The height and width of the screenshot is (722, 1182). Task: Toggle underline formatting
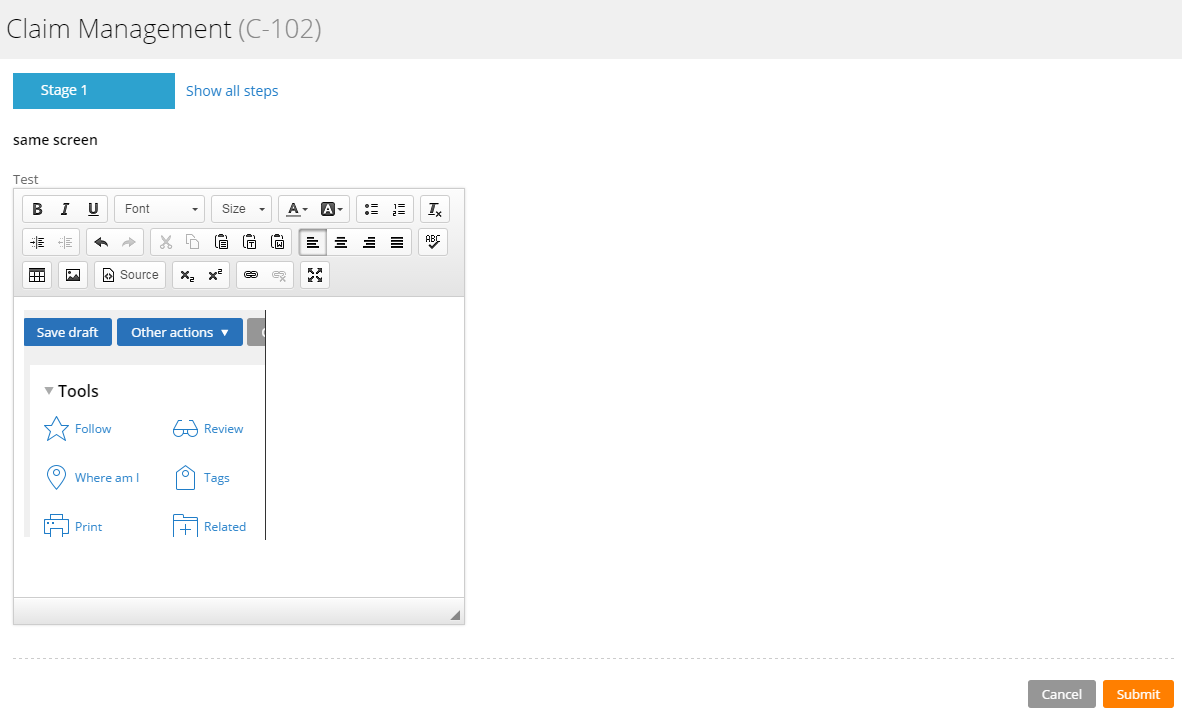tap(93, 209)
